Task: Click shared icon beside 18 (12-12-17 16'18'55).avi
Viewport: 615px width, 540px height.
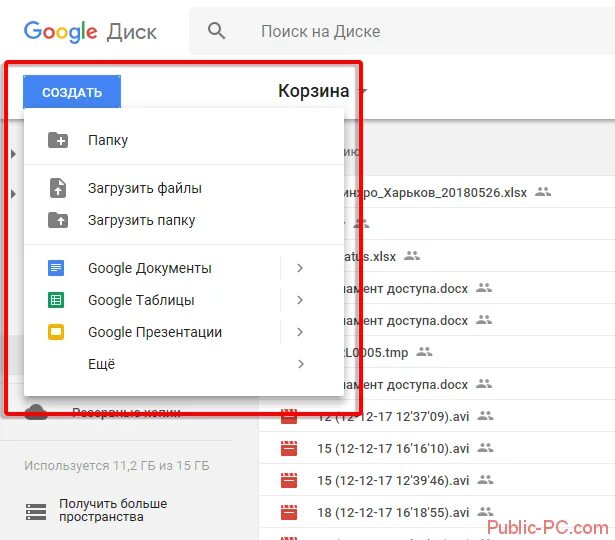Action: click(x=486, y=511)
